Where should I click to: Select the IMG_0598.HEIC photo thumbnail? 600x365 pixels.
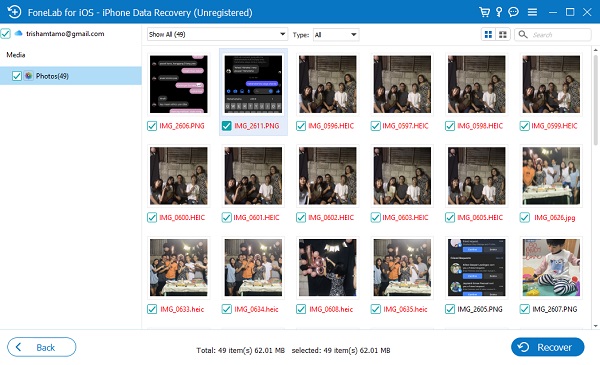[477, 84]
